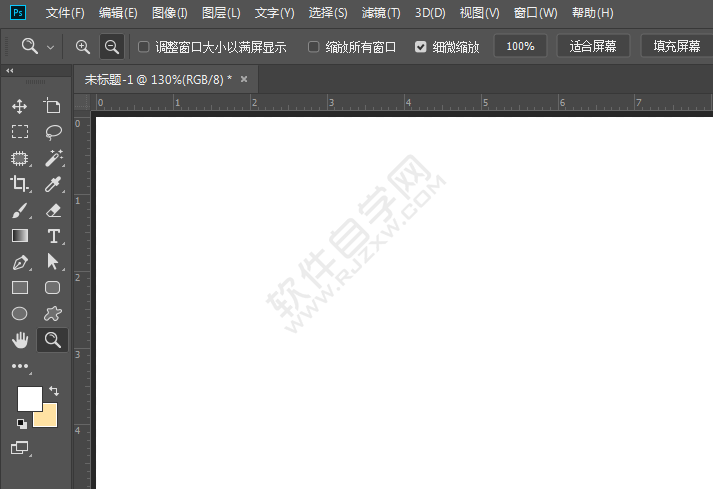Image resolution: width=713 pixels, height=489 pixels.
Task: Swap foreground and background colors
Action: 54,391
